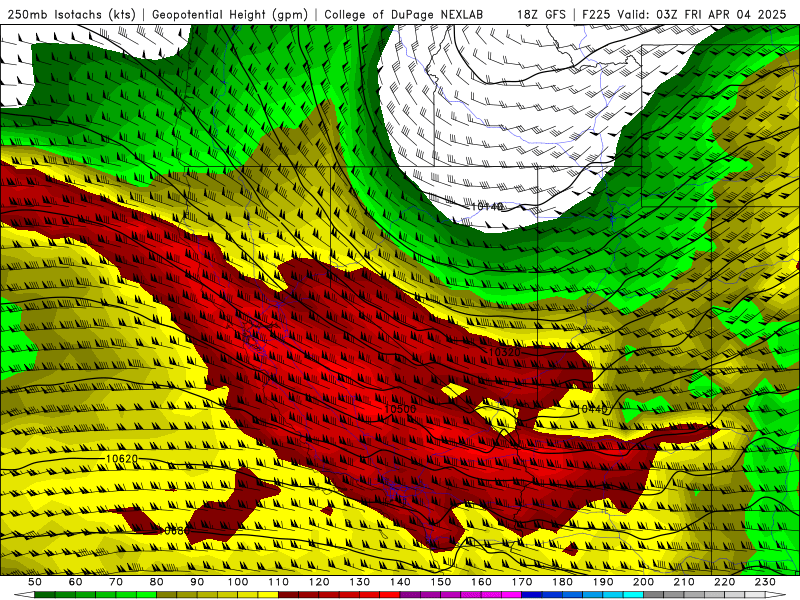Click the 220 value on the color scale

[724, 582]
